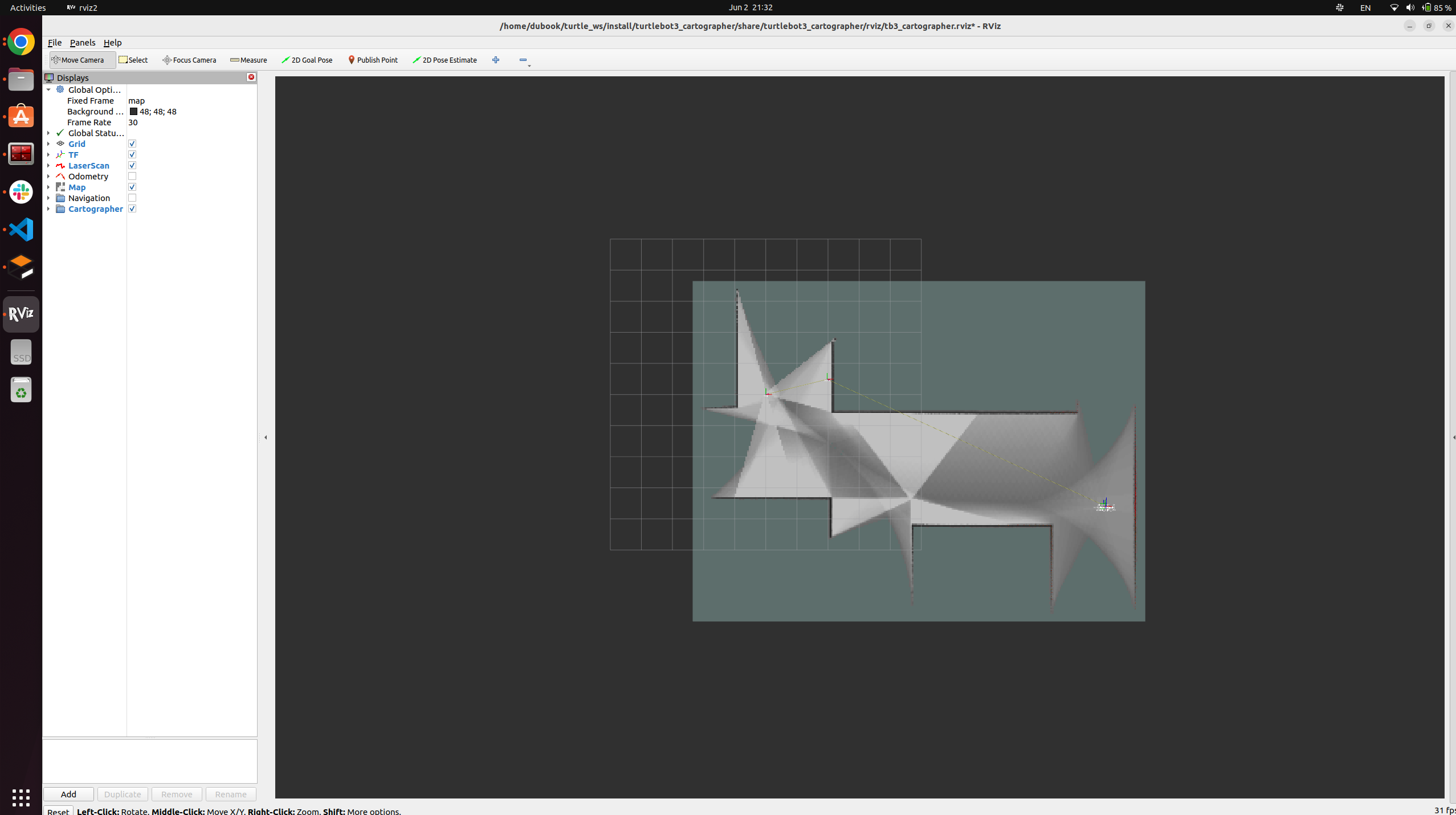Expand the Cartographer group
This screenshot has height=815, width=1456.
(x=48, y=209)
